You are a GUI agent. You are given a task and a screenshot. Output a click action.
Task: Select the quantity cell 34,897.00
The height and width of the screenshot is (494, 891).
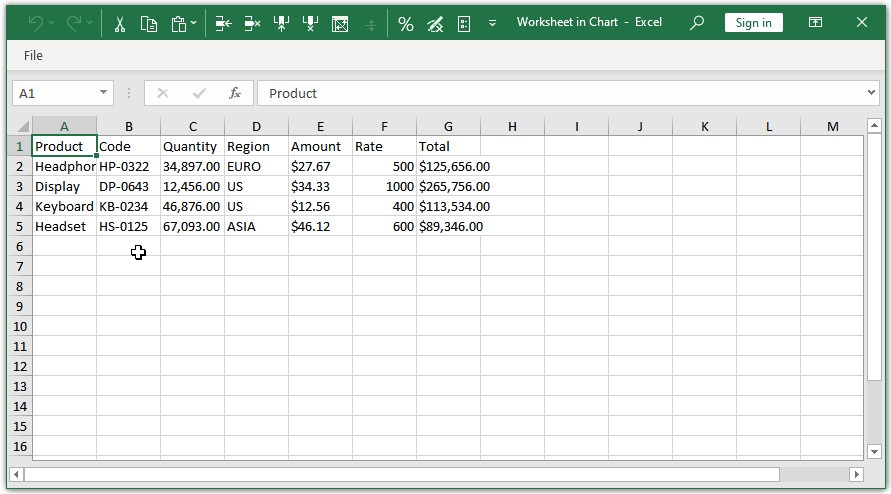[193, 166]
